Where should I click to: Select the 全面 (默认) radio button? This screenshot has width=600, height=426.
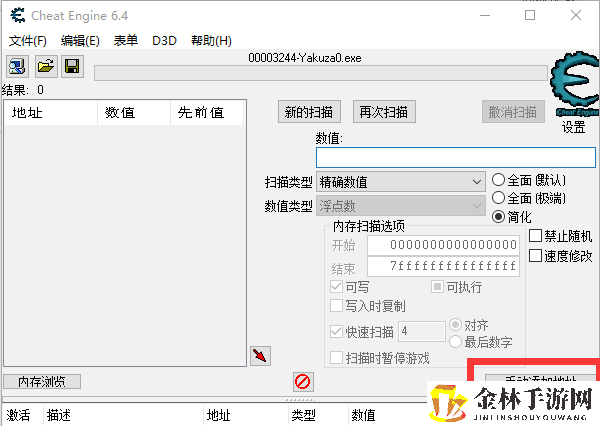(498, 180)
